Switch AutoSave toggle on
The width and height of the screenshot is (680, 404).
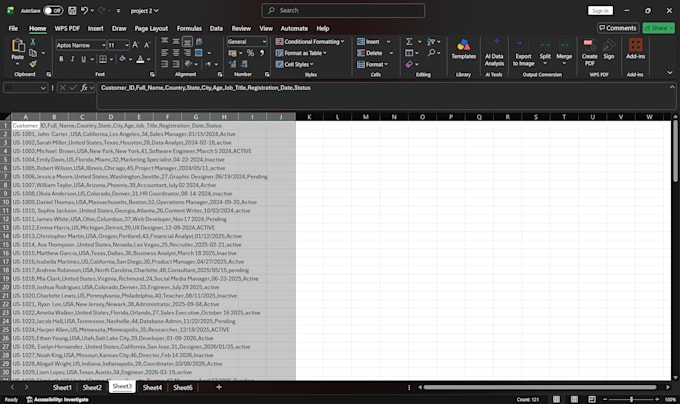click(x=53, y=10)
